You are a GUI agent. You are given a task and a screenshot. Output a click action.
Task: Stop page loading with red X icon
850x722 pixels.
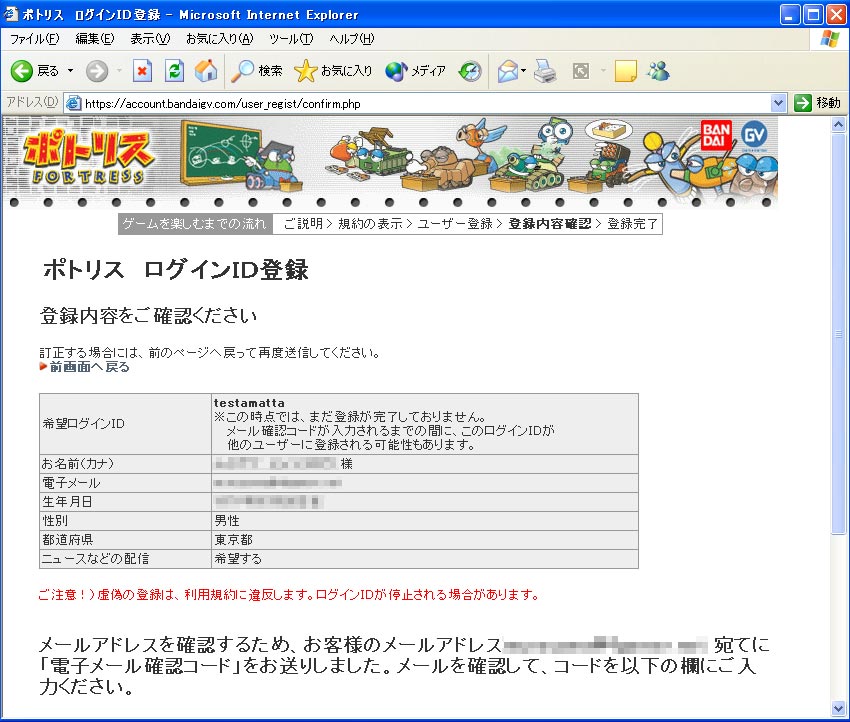pyautogui.click(x=142, y=71)
